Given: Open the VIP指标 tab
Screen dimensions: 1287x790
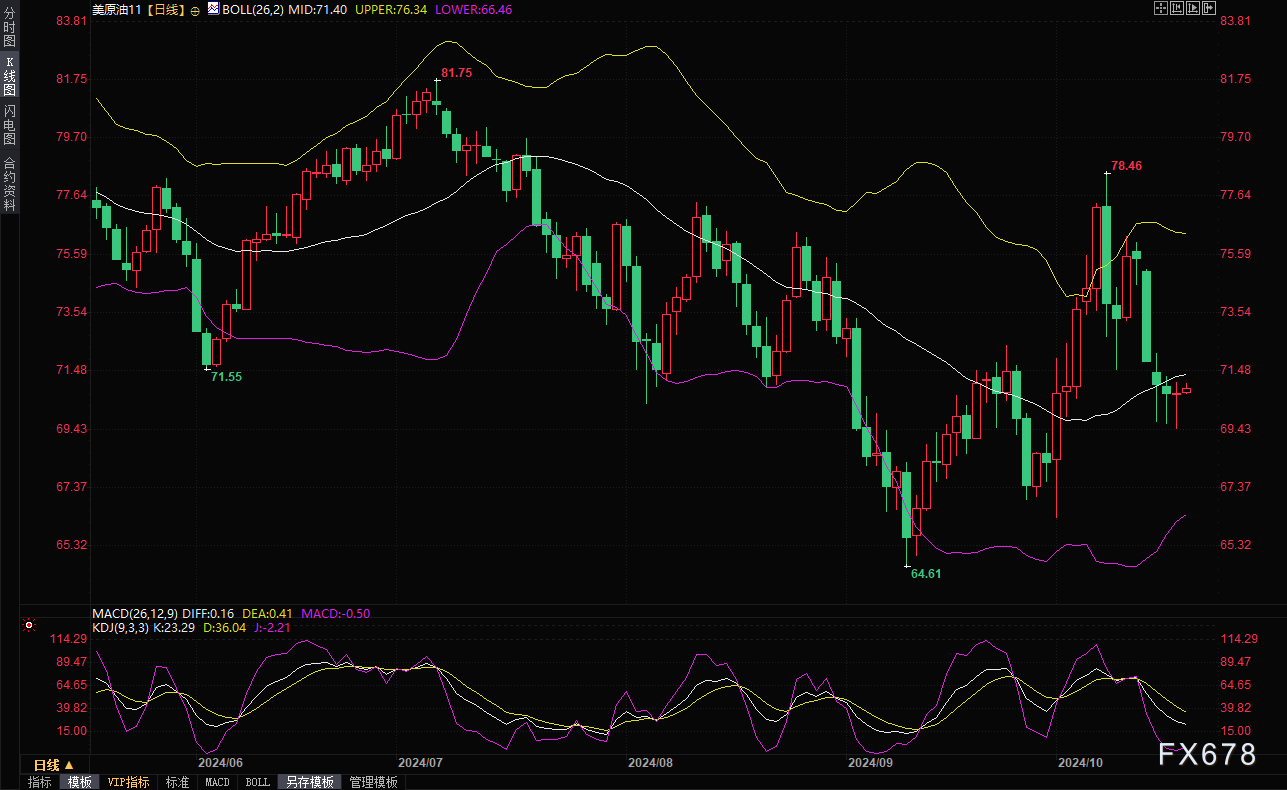Looking at the screenshot, I should click(x=128, y=782).
